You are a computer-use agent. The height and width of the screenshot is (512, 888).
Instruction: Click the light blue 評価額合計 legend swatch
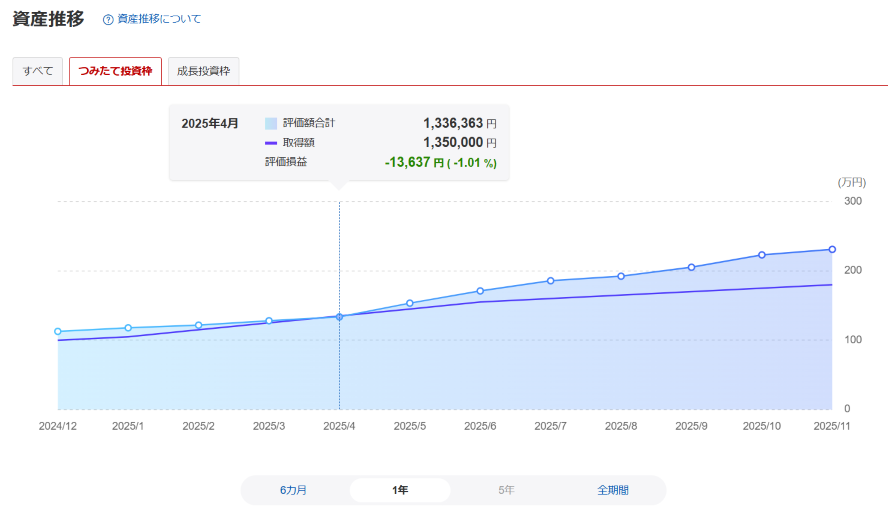click(x=271, y=123)
